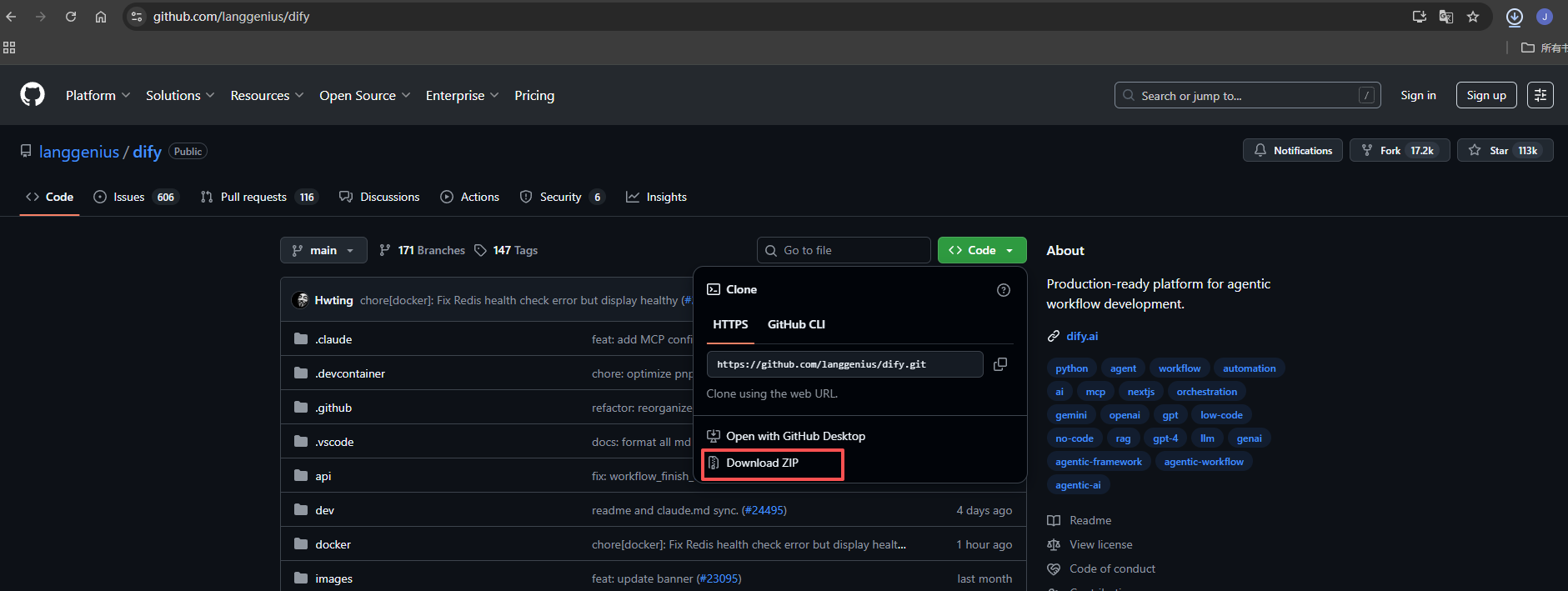
Task: Click the Notifications button
Action: coord(1293,150)
